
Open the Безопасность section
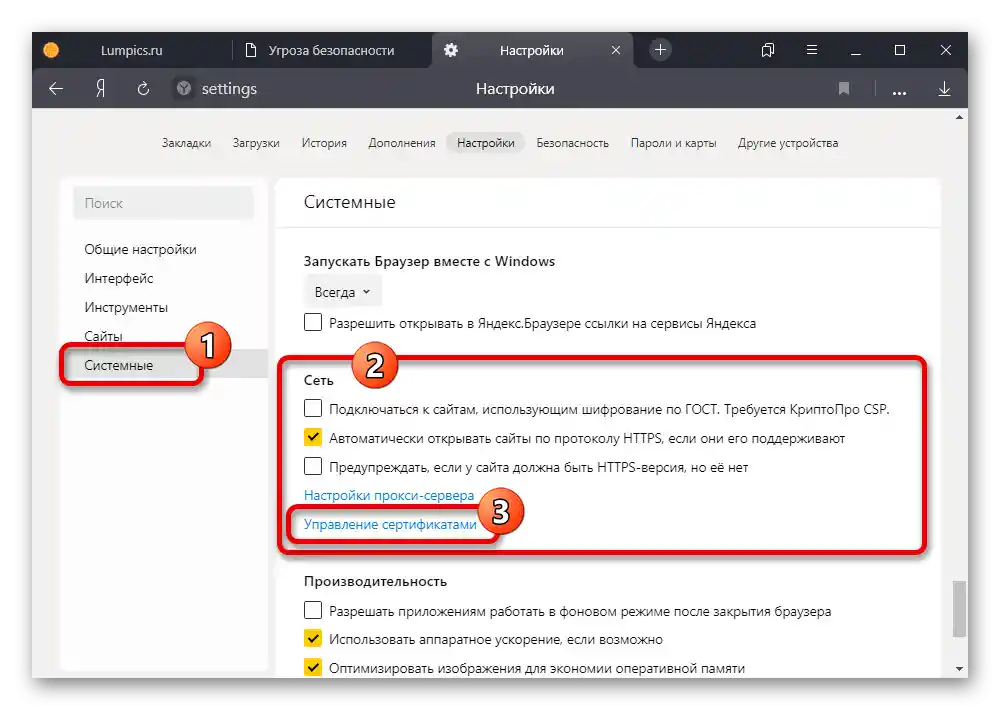pos(573,143)
